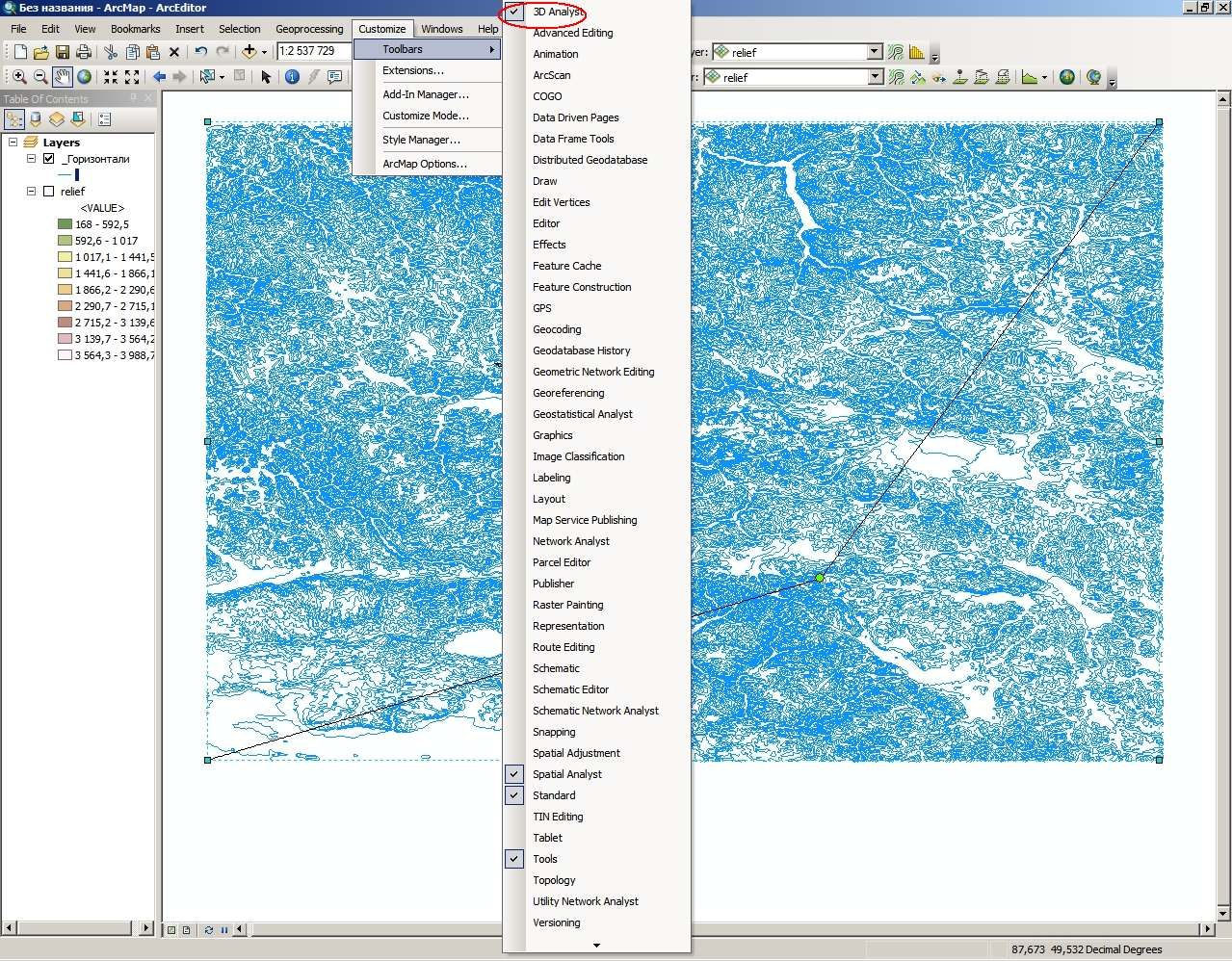Open the Bookmarks menu
The width and height of the screenshot is (1232, 961).
(x=135, y=29)
